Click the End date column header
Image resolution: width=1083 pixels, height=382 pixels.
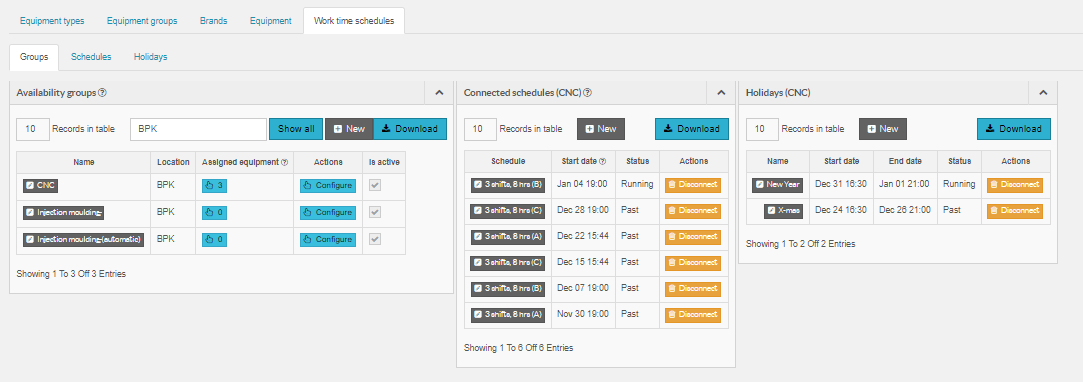pos(904,161)
